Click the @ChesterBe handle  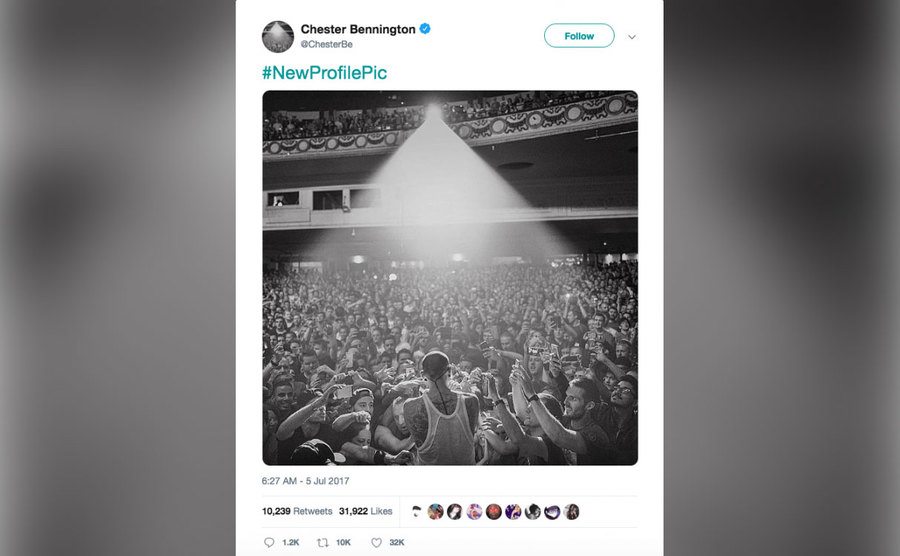pyautogui.click(x=327, y=45)
